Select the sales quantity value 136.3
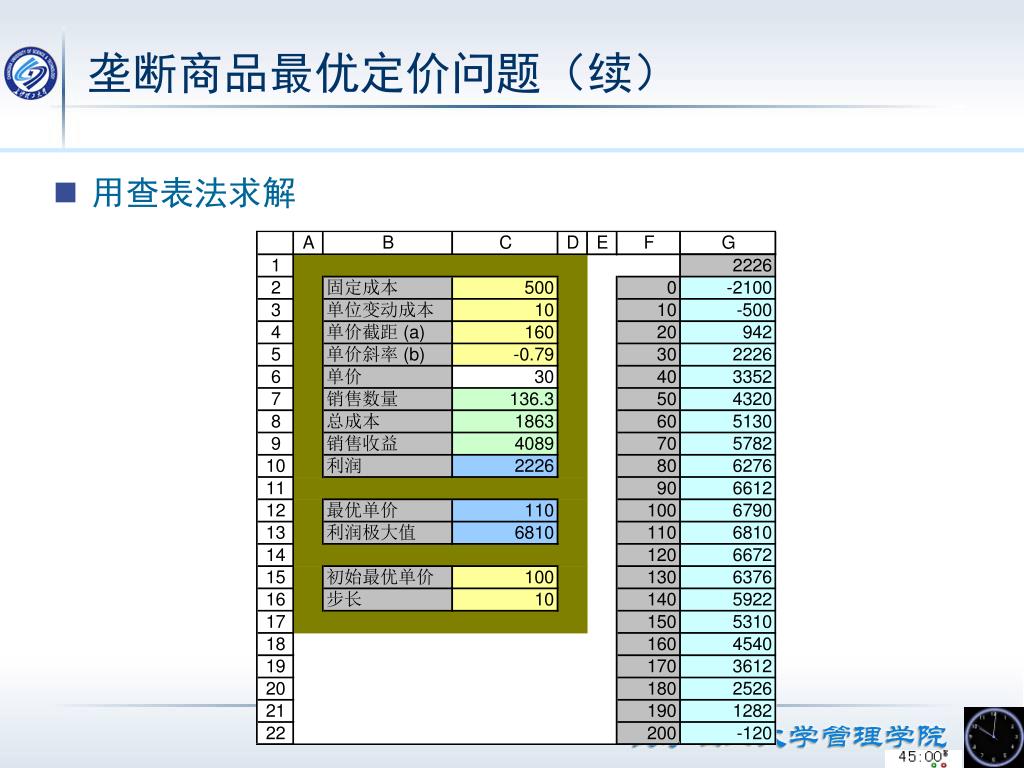This screenshot has height=768, width=1024. [x=505, y=398]
